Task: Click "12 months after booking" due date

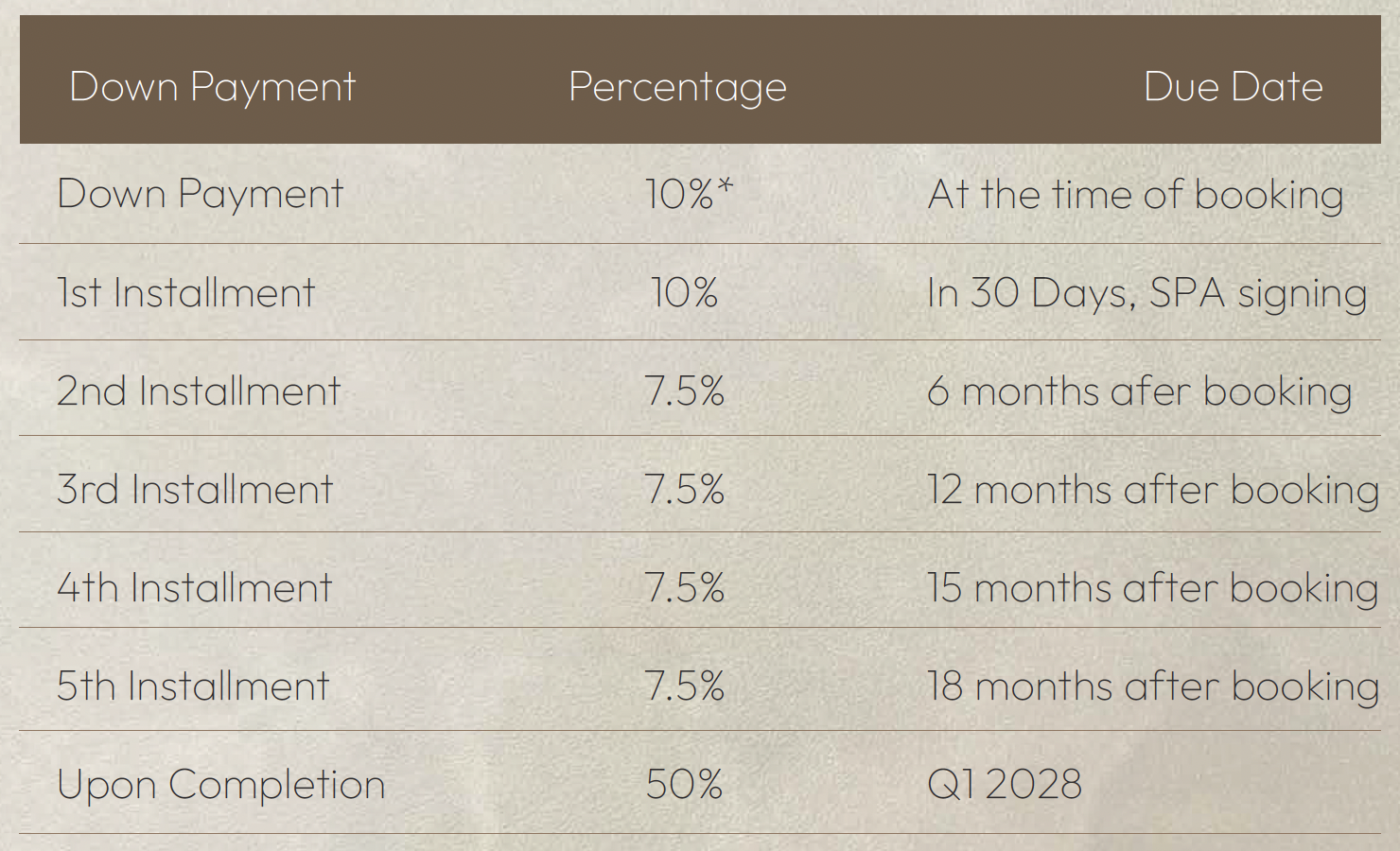Action: (1152, 490)
